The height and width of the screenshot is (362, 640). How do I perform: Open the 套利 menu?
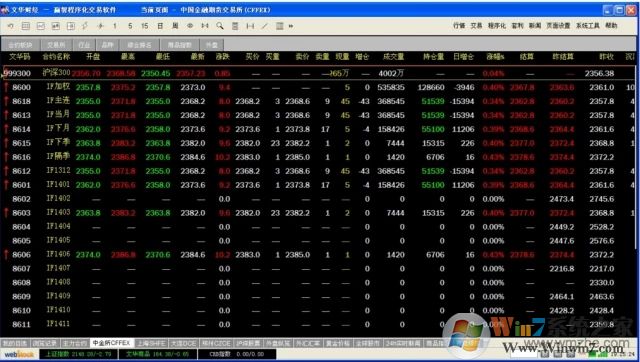pyautogui.click(x=518, y=26)
